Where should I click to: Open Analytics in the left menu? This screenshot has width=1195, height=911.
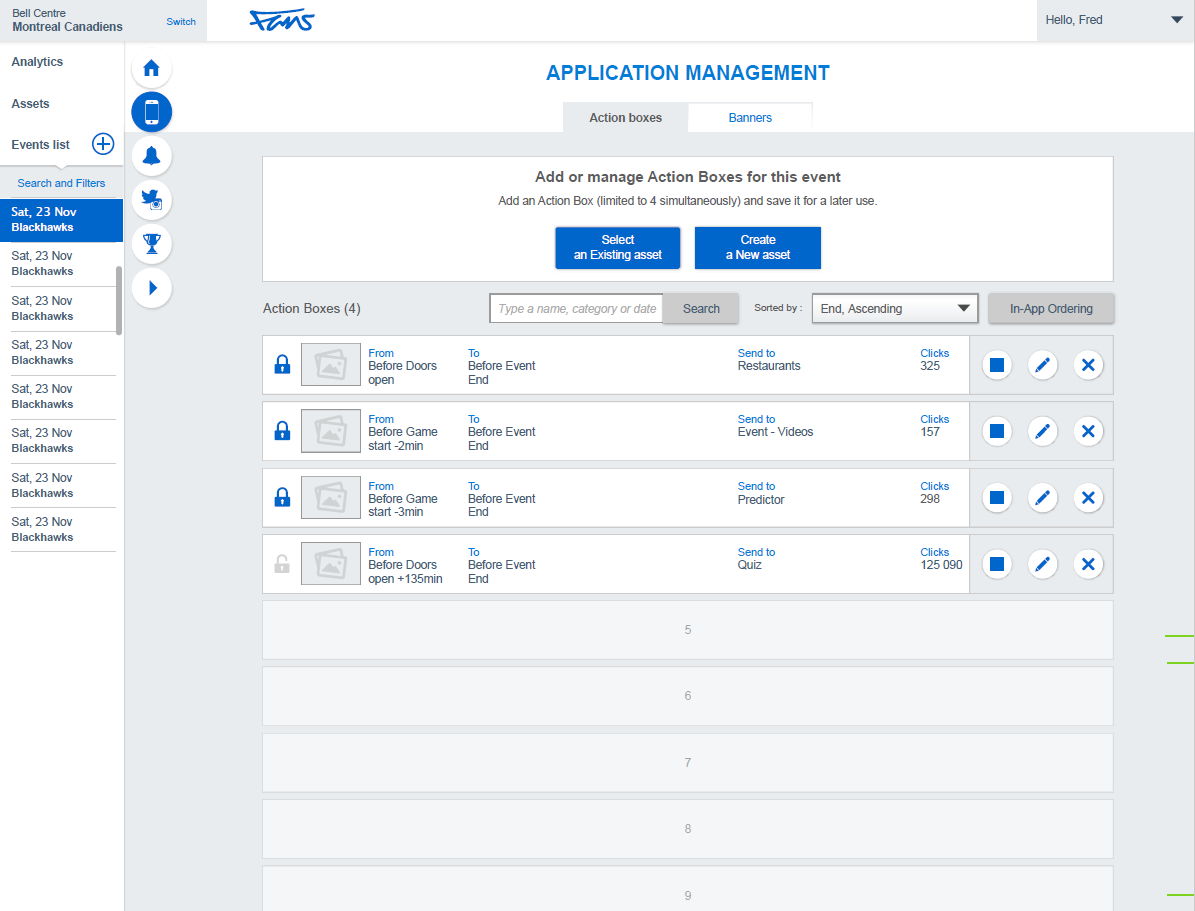[x=37, y=62]
